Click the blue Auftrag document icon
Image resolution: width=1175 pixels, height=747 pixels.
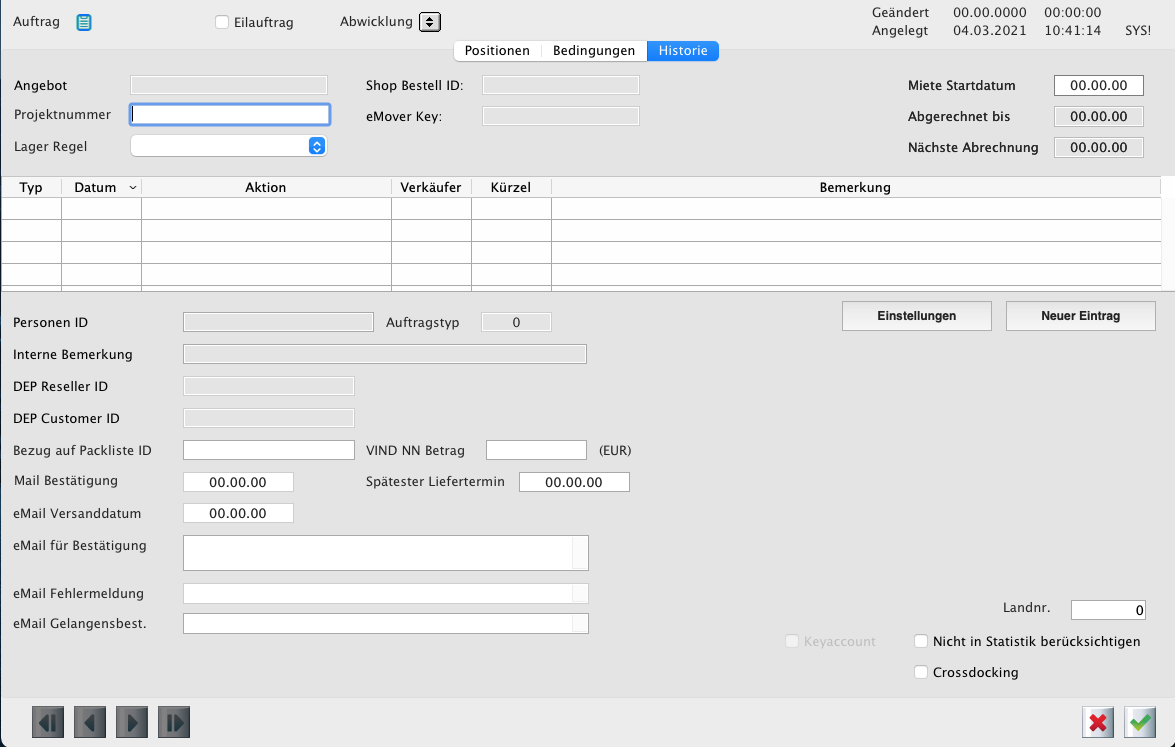pyautogui.click(x=85, y=22)
